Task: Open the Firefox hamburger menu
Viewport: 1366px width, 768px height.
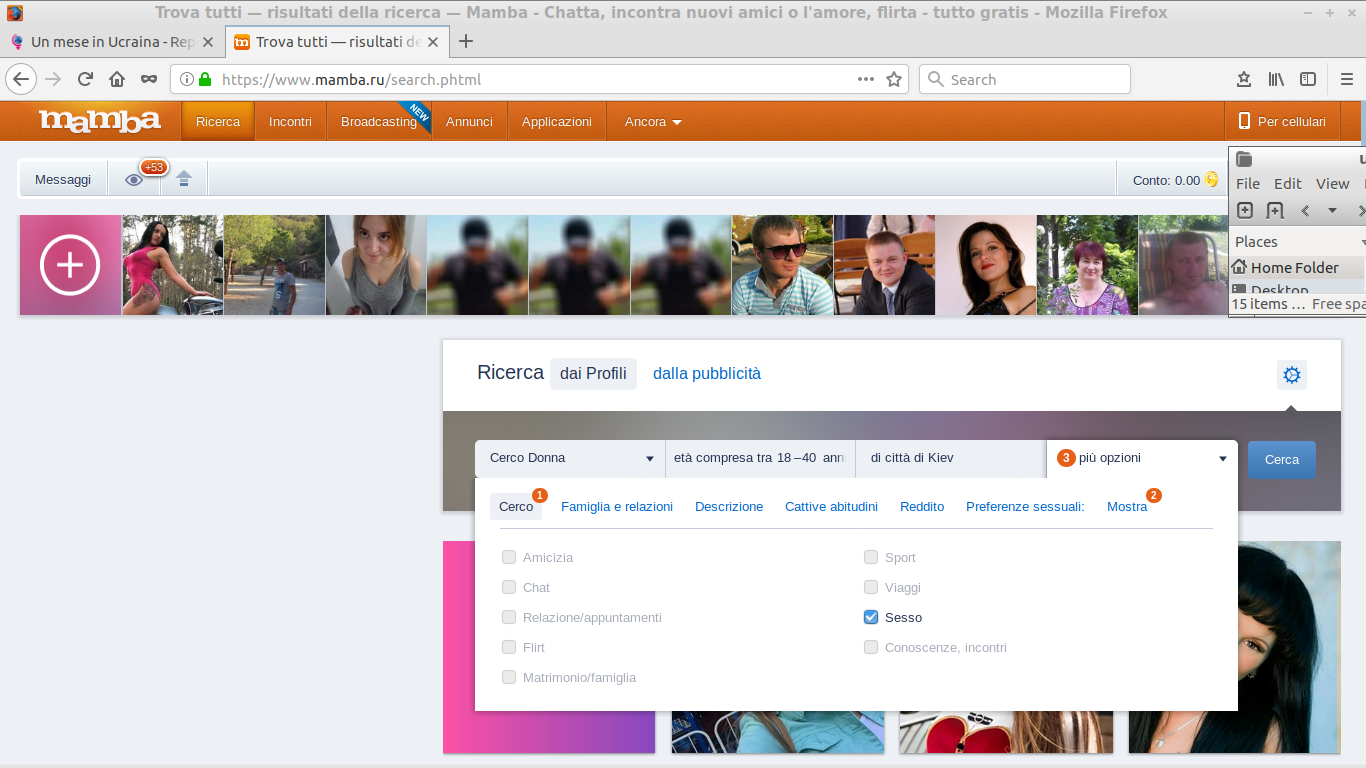Action: [x=1347, y=79]
